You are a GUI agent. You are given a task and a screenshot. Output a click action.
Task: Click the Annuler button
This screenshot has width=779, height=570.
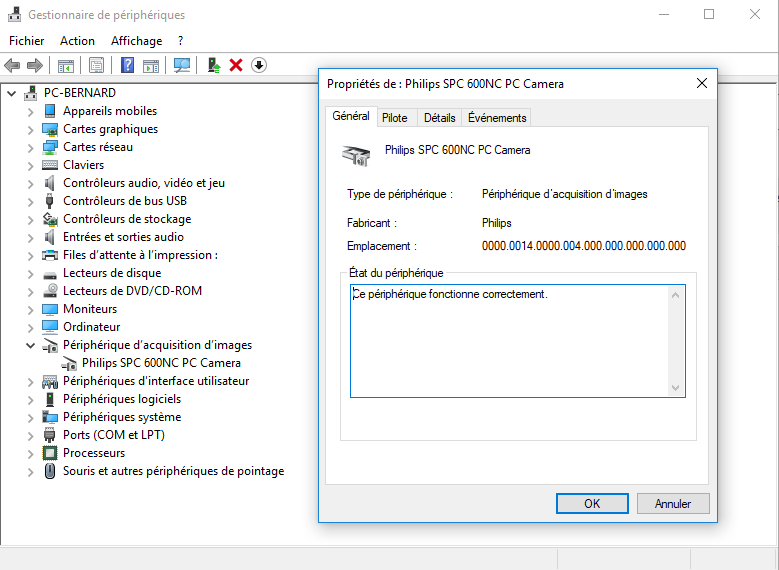pos(673,503)
